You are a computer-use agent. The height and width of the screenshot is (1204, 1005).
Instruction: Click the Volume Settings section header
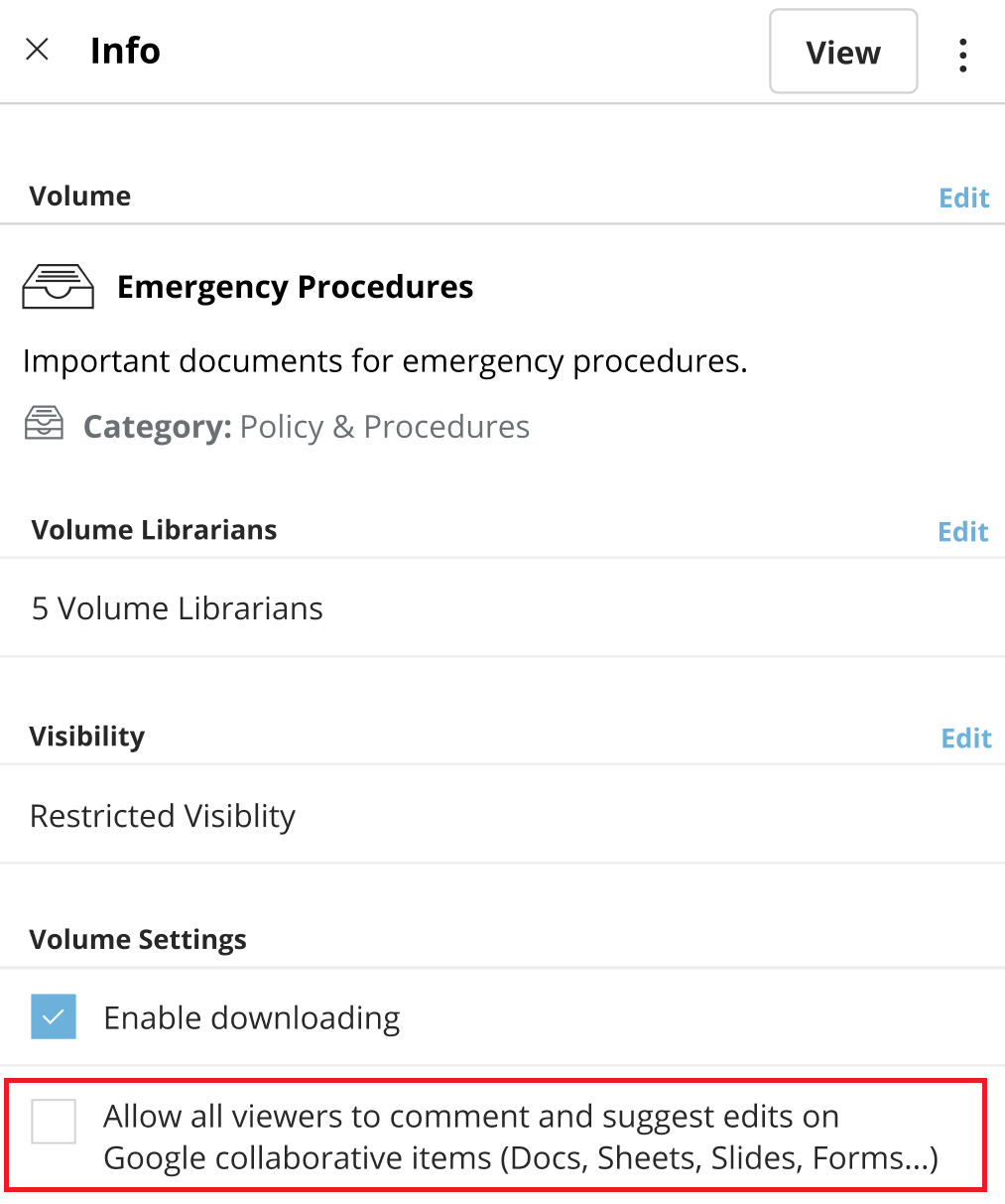138,939
